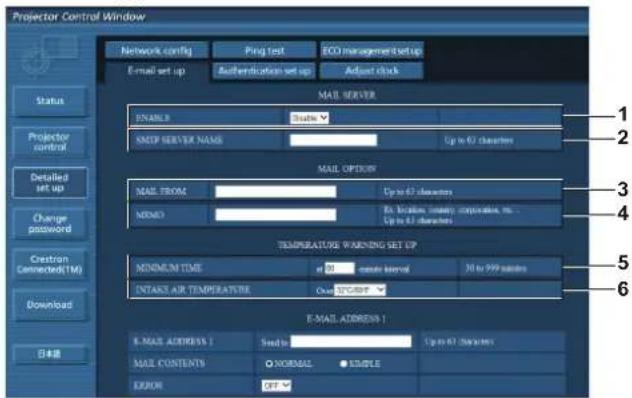Viewport: 632px width, 398px height.
Task: Click the MAIL SERVER heading
Action: point(347,95)
